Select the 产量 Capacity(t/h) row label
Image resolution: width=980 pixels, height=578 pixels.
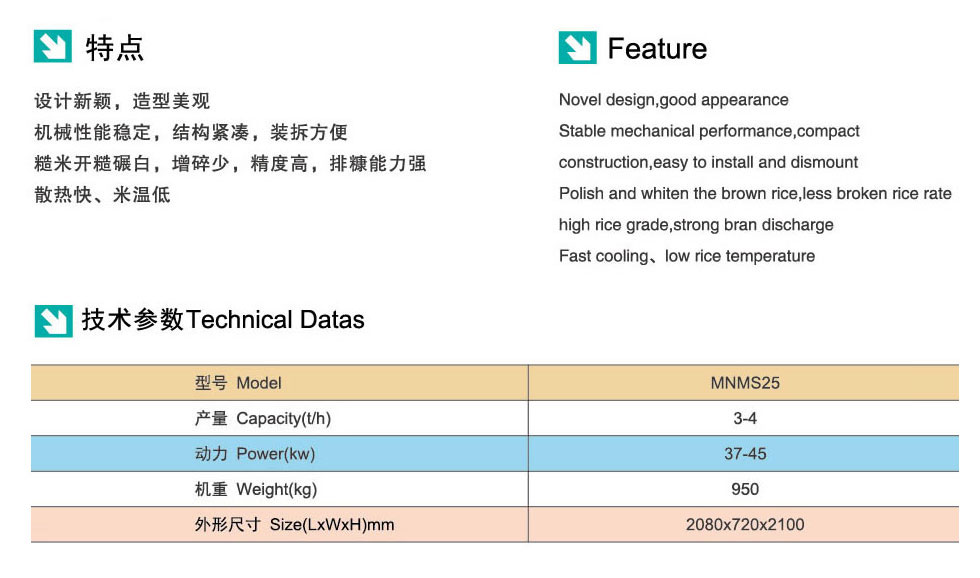tap(263, 419)
